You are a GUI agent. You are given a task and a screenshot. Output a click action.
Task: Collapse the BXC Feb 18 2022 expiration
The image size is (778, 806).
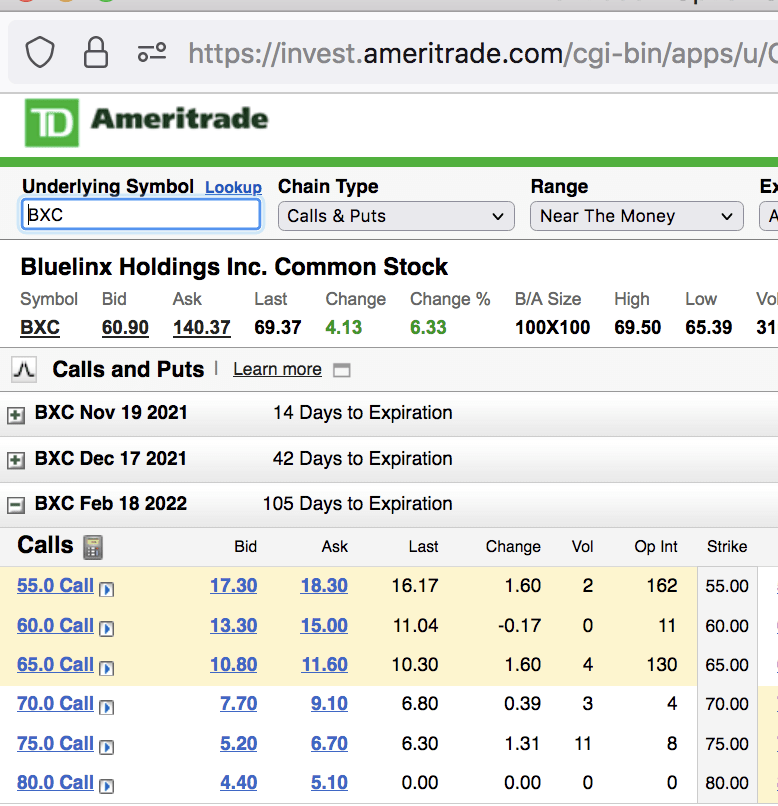[x=16, y=505]
